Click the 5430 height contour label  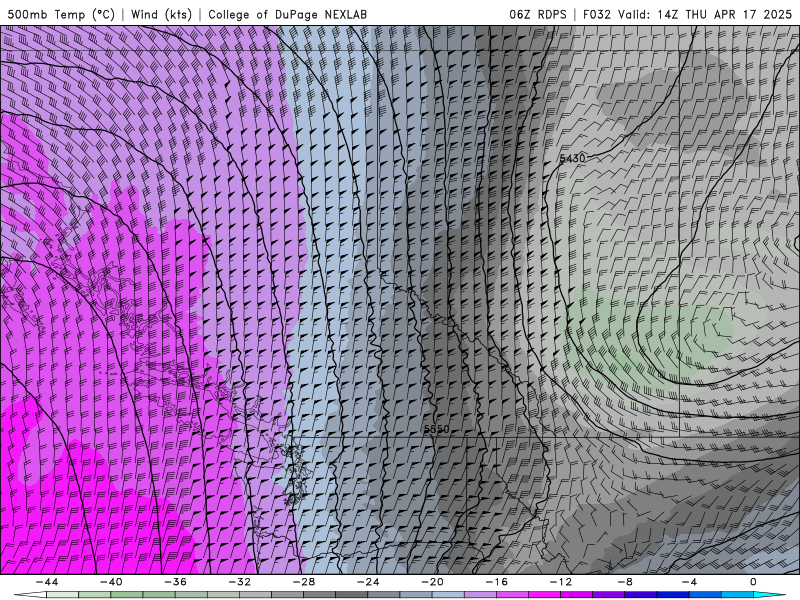click(572, 159)
